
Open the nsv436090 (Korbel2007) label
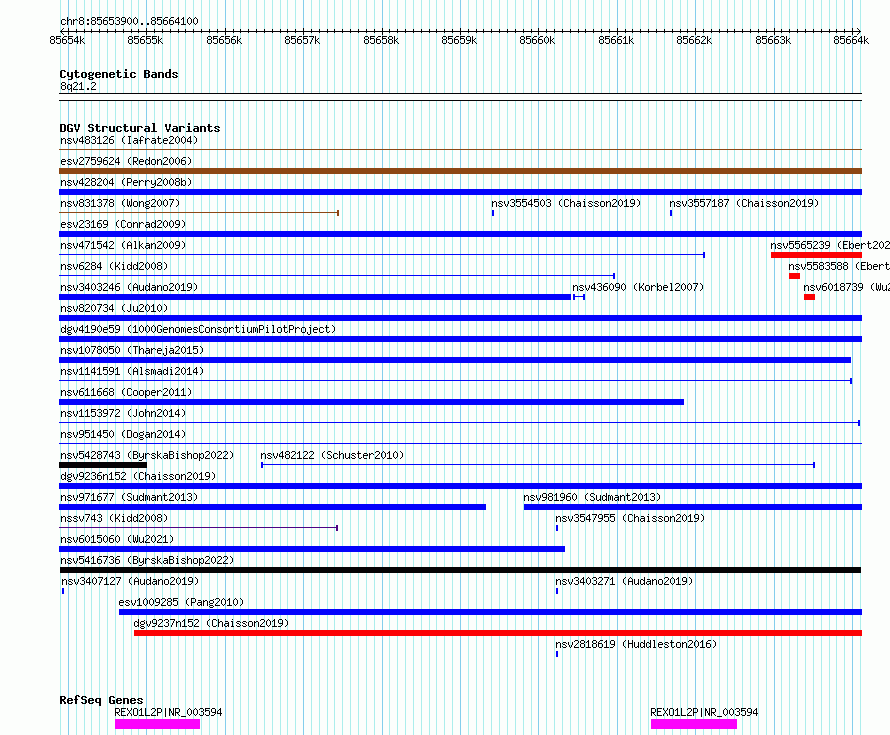coord(638,287)
